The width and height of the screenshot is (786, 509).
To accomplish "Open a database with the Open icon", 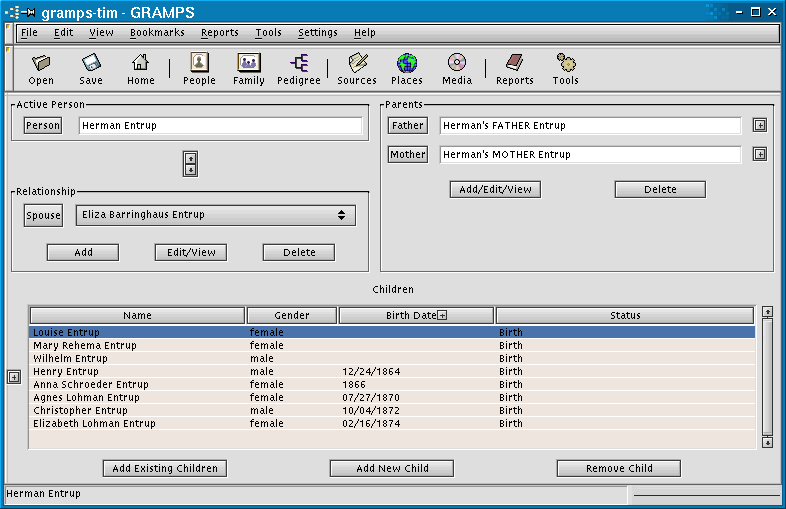I will pyautogui.click(x=41, y=69).
